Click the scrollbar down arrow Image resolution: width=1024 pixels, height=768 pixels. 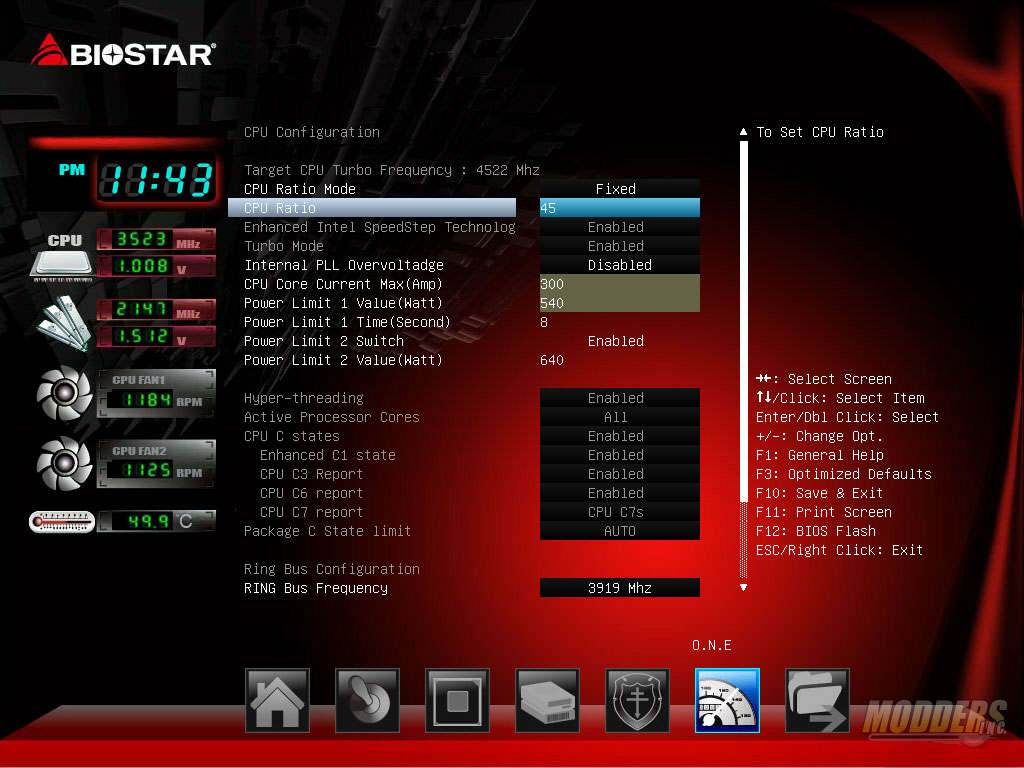click(x=743, y=588)
